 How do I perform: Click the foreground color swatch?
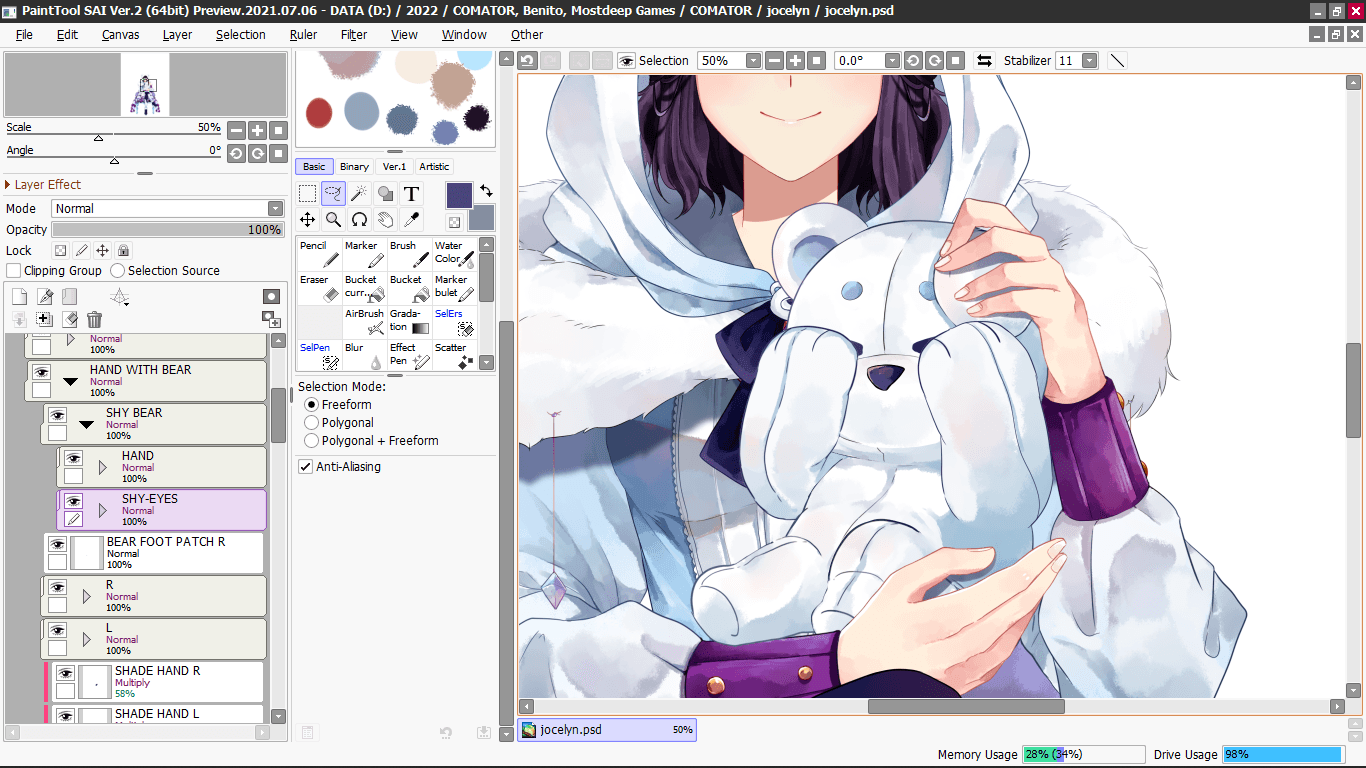pyautogui.click(x=459, y=195)
